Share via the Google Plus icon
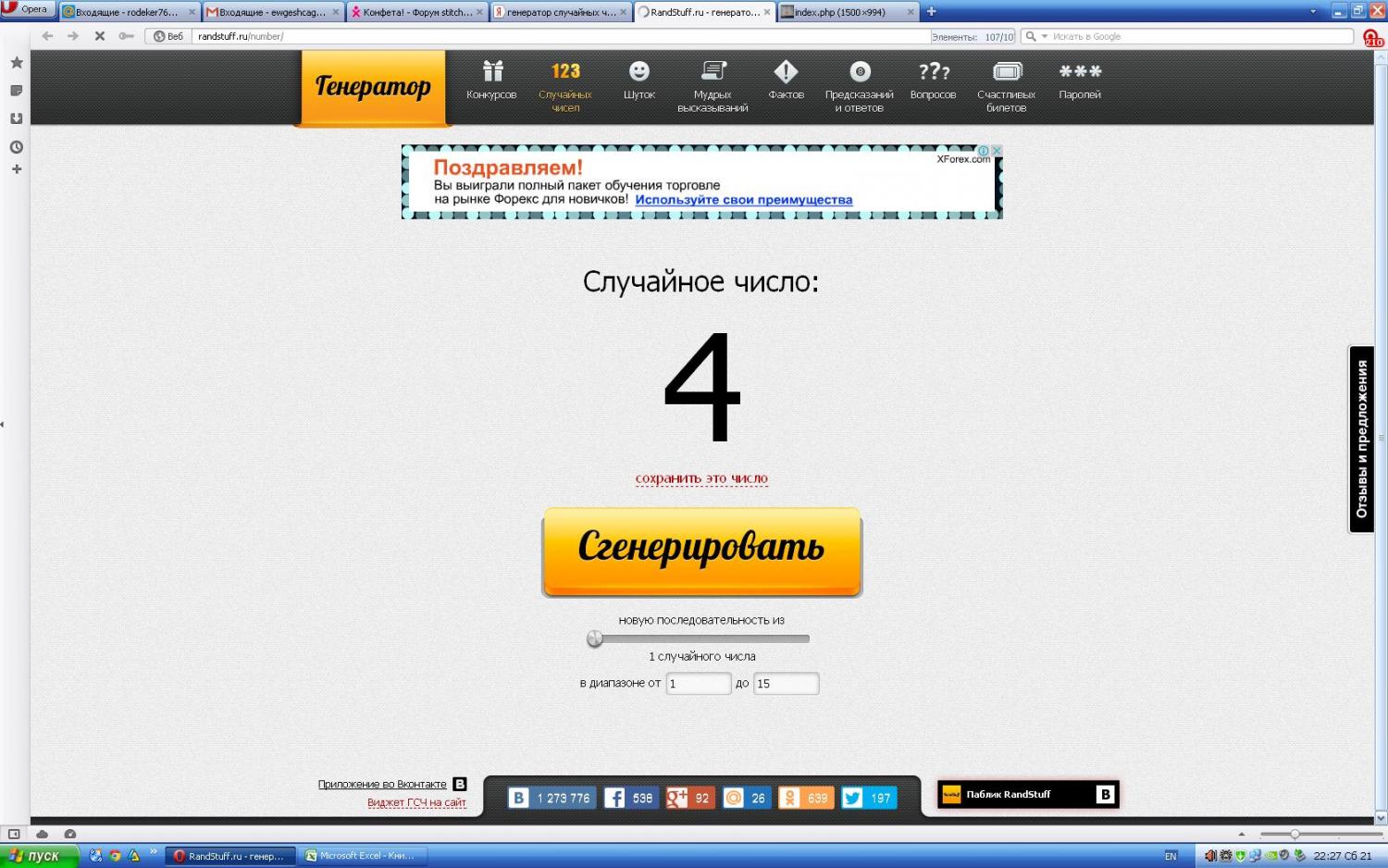This screenshot has width=1388, height=868. [x=677, y=798]
